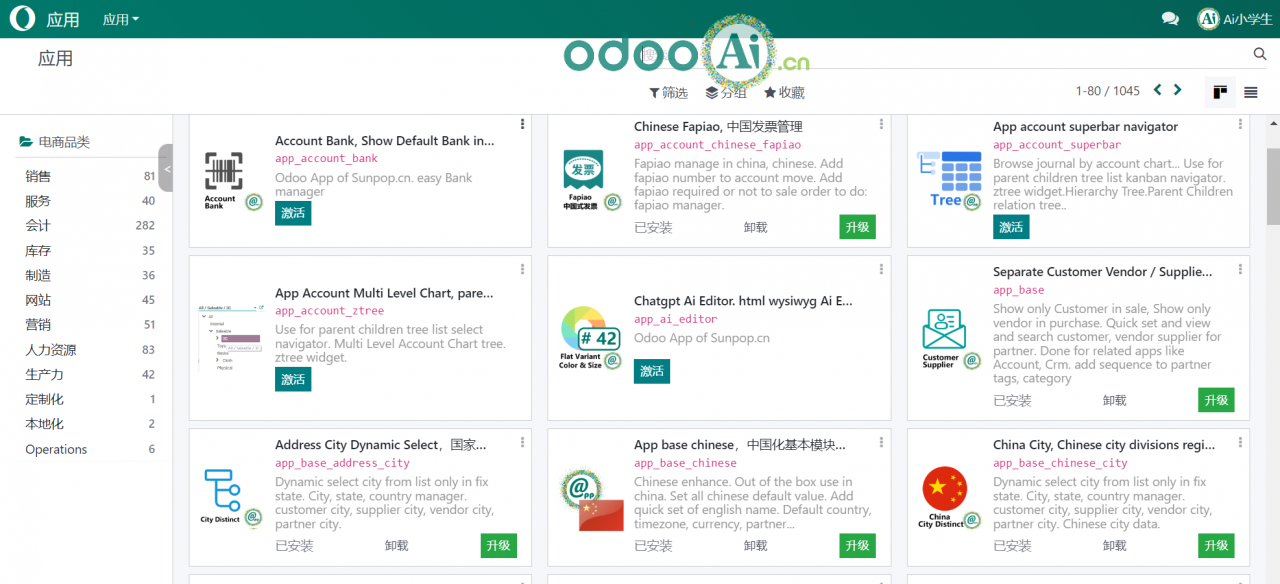1280x584 pixels.
Task: Select the 人力资源 category
Action: (x=90, y=350)
